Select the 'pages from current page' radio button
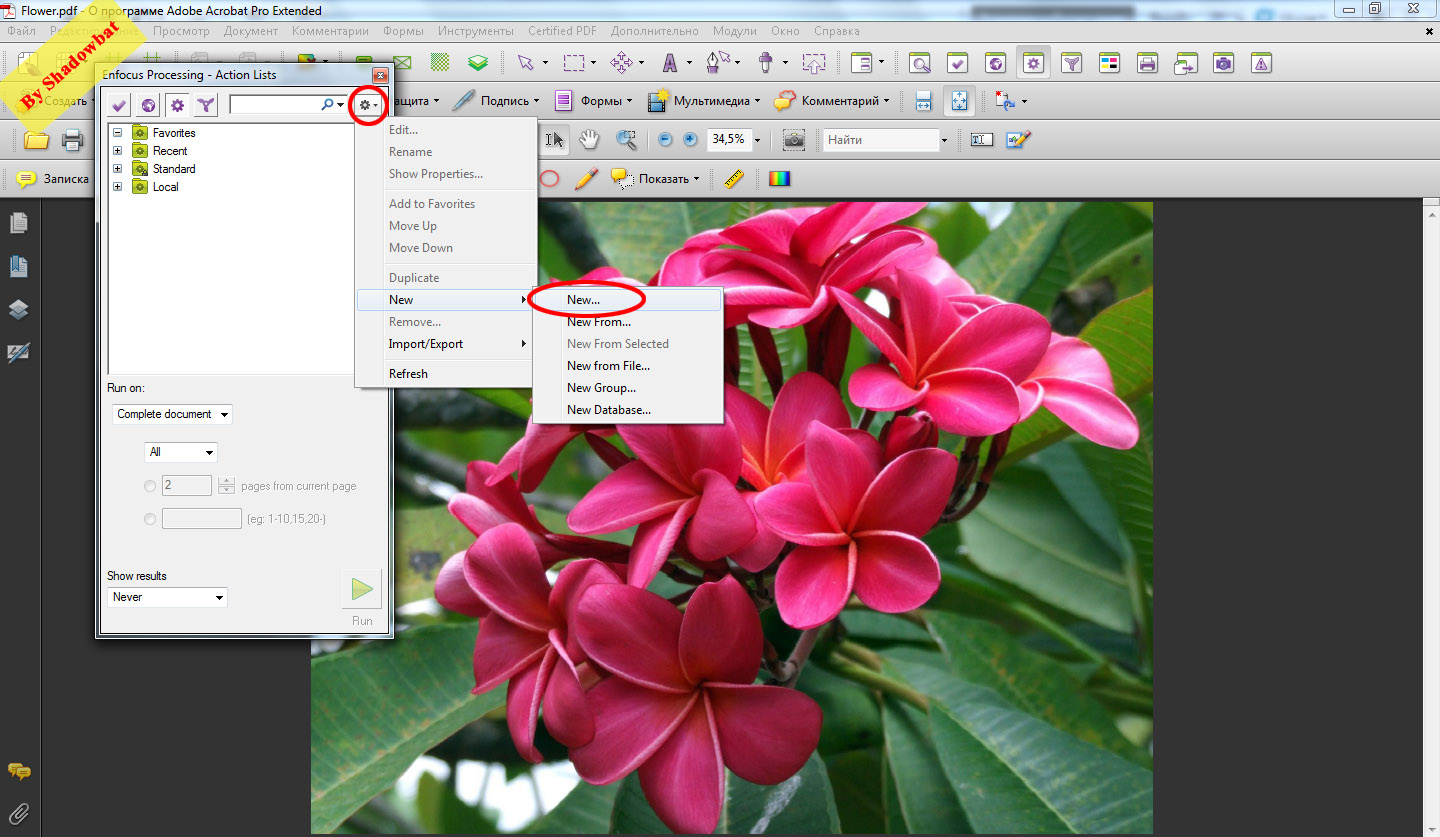This screenshot has height=837, width=1440. [x=150, y=486]
